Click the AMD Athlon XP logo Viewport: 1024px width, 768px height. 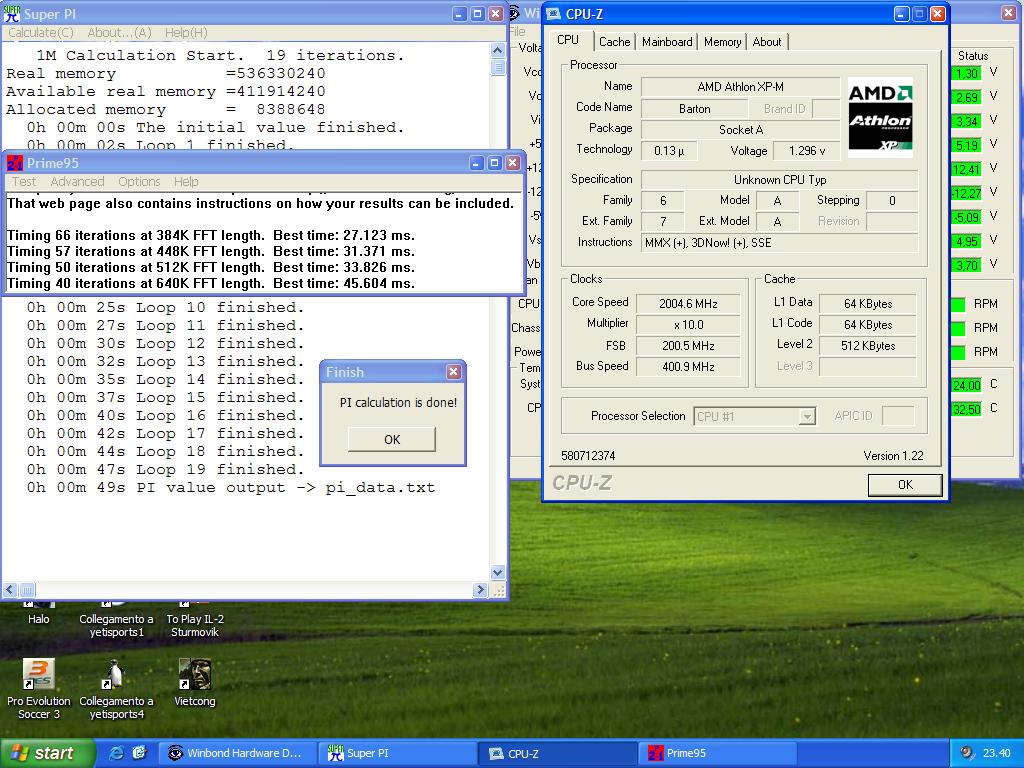point(880,118)
